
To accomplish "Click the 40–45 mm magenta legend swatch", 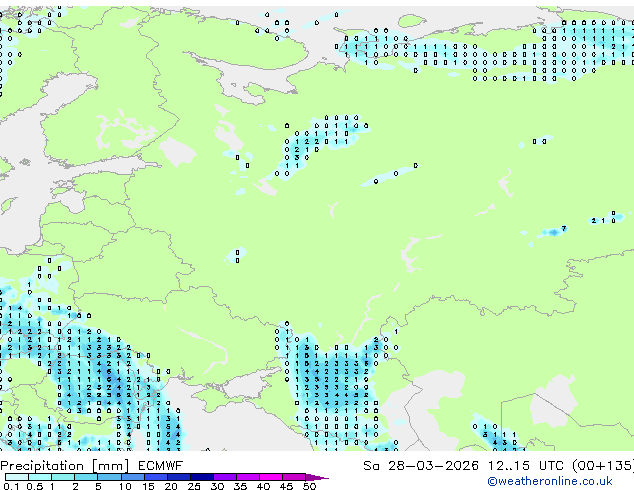I will (271, 477).
